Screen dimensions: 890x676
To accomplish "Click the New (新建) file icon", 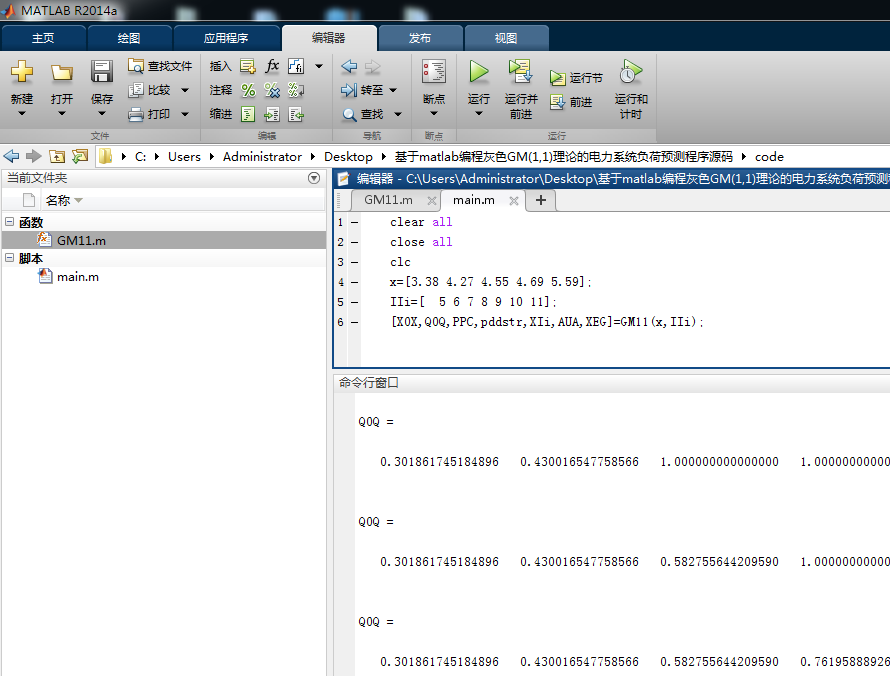I will point(22,72).
